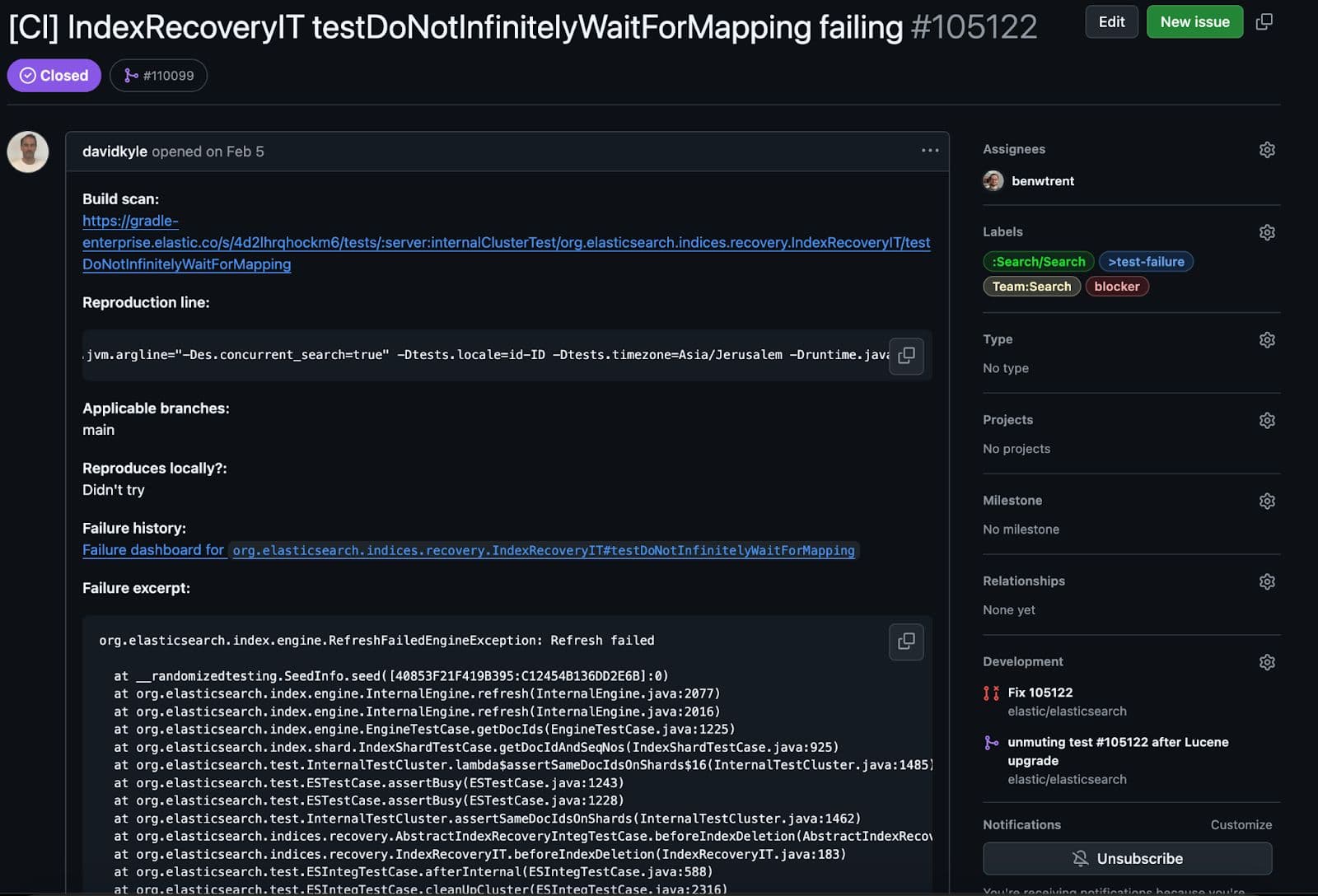View linked pull request #110099
1318x896 pixels.
point(159,75)
